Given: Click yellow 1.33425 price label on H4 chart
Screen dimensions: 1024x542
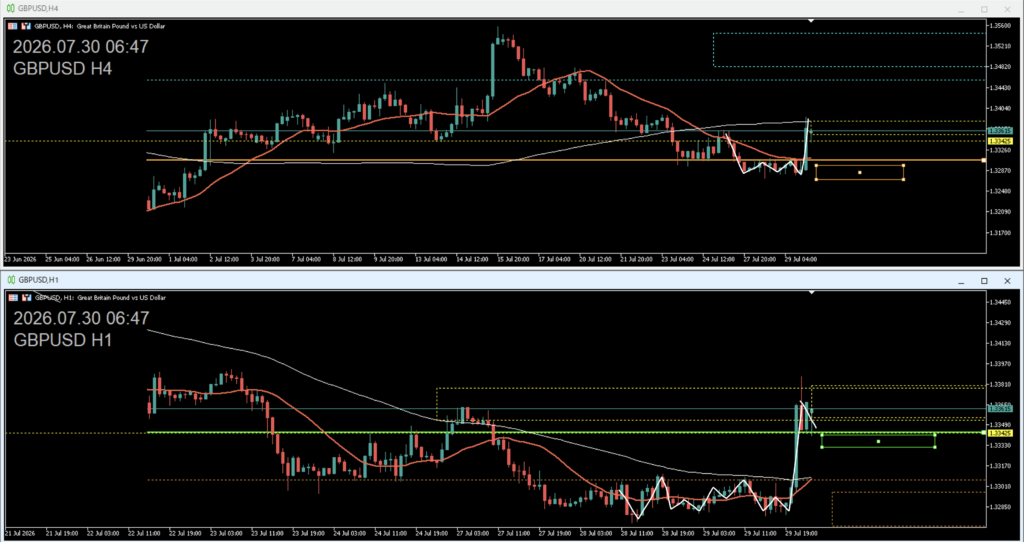Looking at the screenshot, I should point(1000,140).
